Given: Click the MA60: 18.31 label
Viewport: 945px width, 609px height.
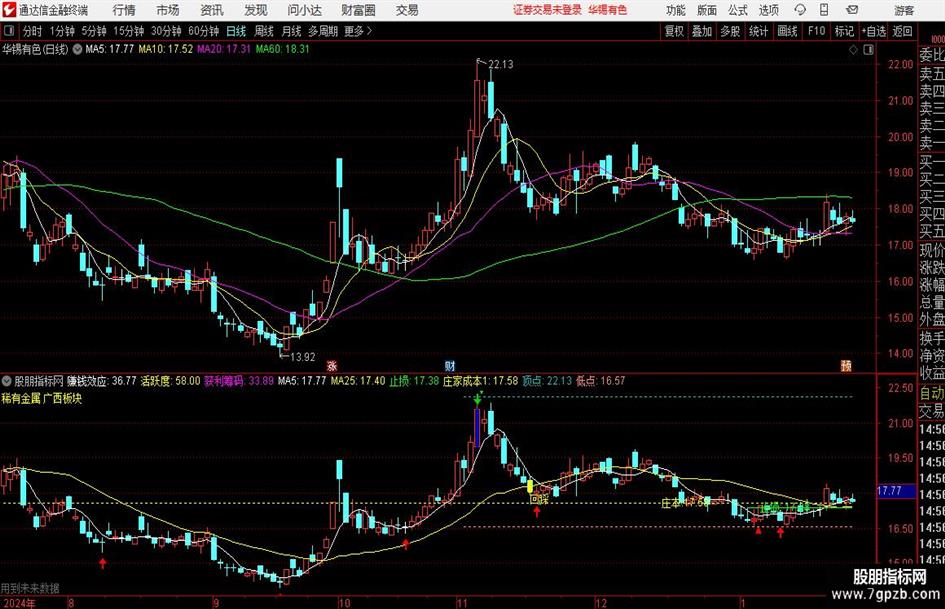Looking at the screenshot, I should click(x=282, y=49).
